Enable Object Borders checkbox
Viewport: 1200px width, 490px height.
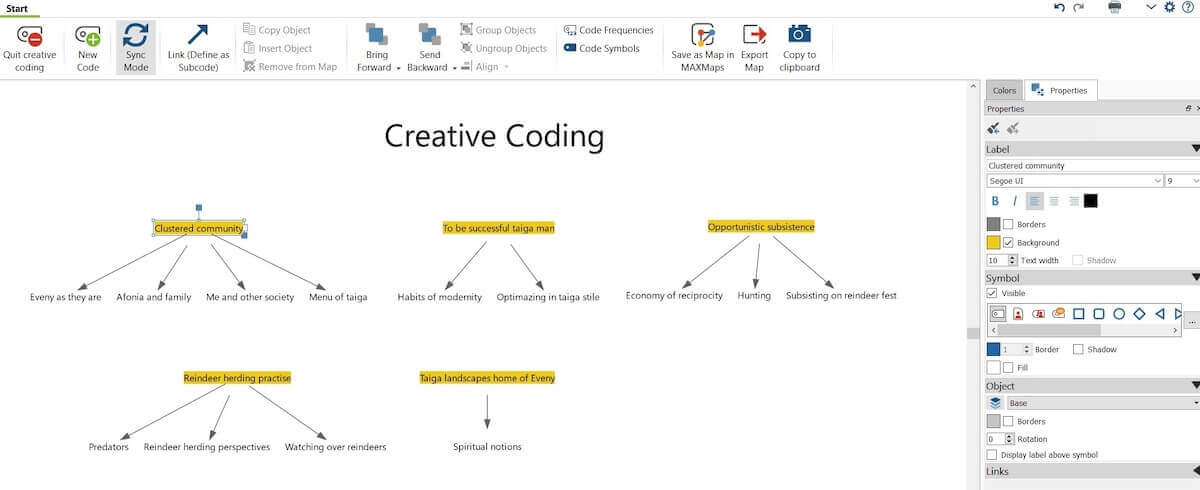[x=1008, y=421]
